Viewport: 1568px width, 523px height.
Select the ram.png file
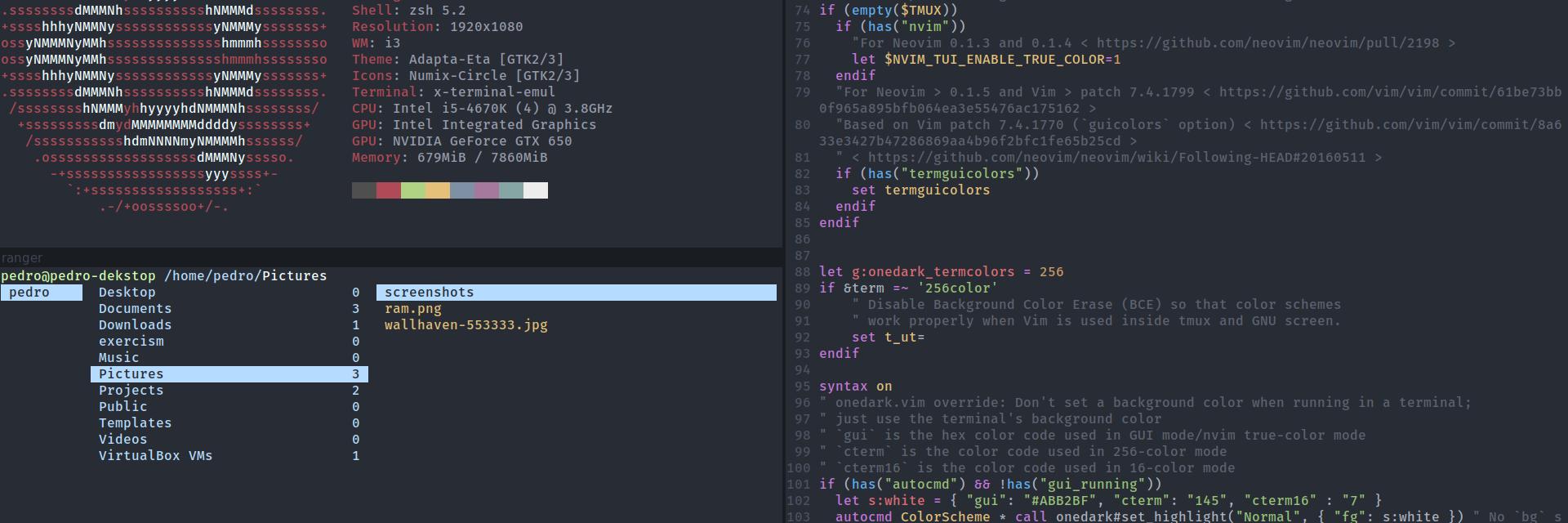[x=413, y=309]
